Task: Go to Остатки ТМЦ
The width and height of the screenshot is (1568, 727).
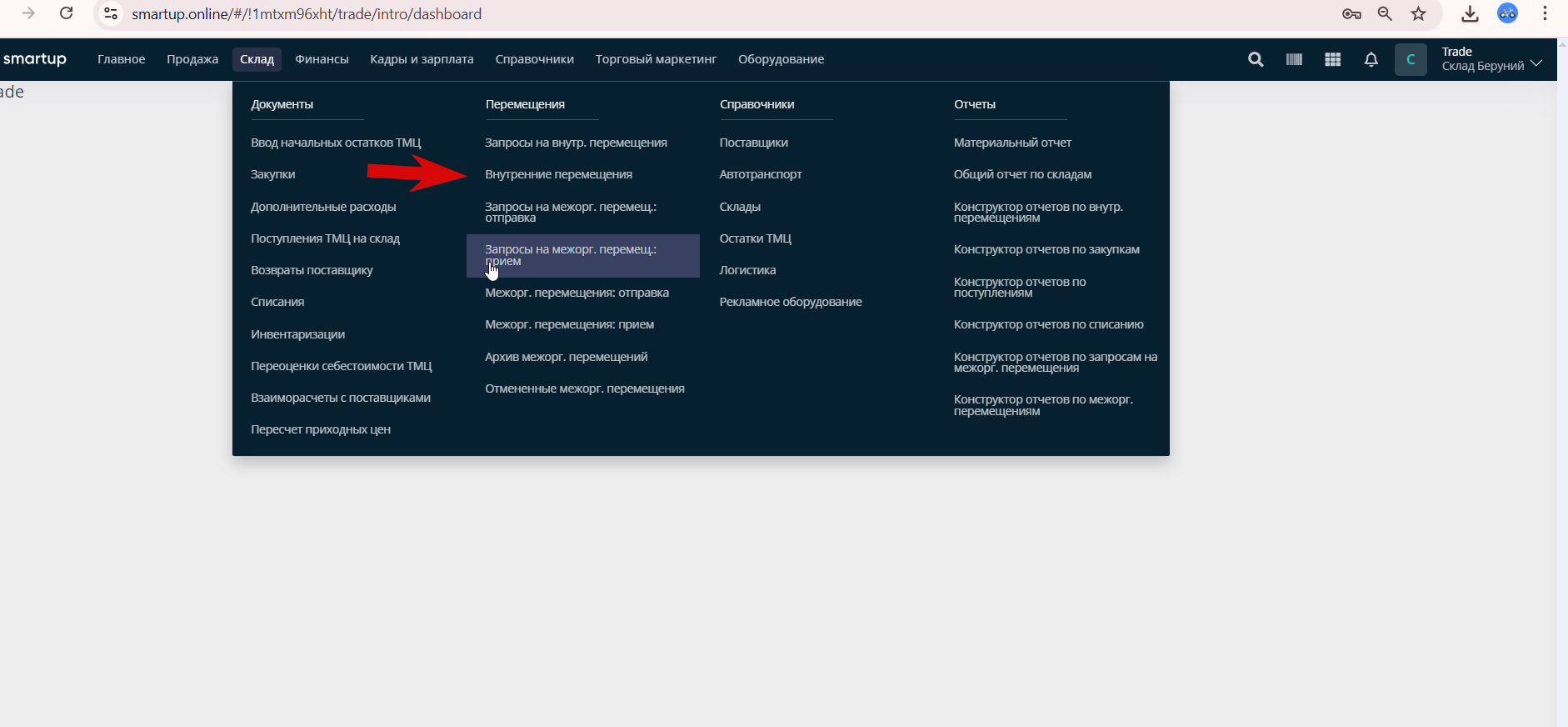Action: click(755, 238)
